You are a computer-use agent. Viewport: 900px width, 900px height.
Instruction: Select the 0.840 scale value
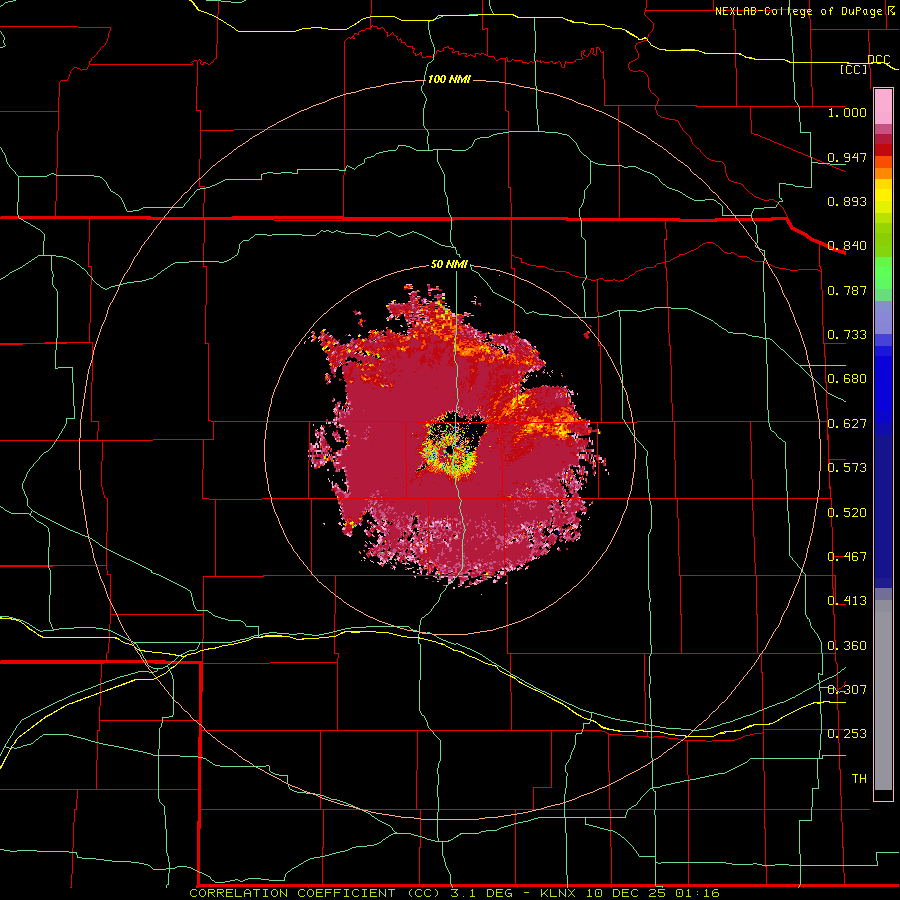847,246
